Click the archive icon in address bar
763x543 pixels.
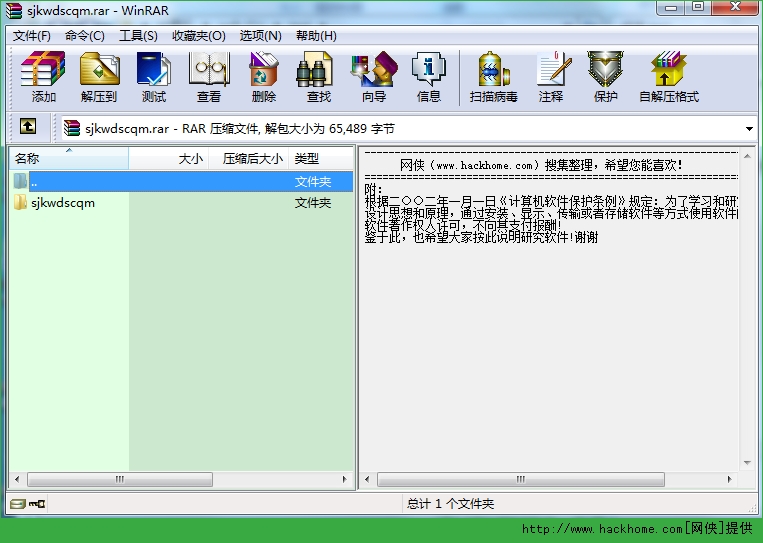click(x=72, y=128)
